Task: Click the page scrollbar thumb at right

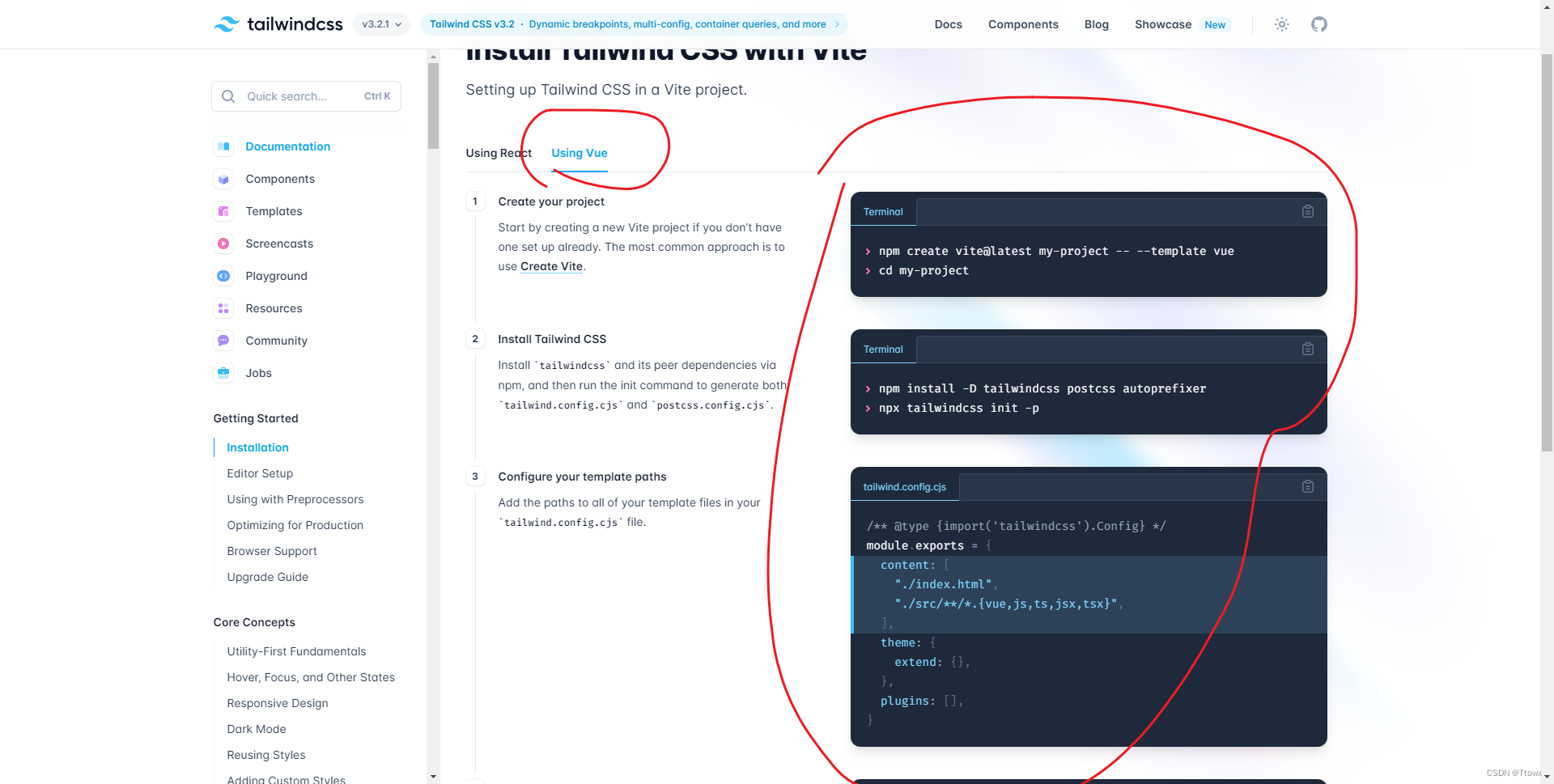Action: tap(1547, 252)
